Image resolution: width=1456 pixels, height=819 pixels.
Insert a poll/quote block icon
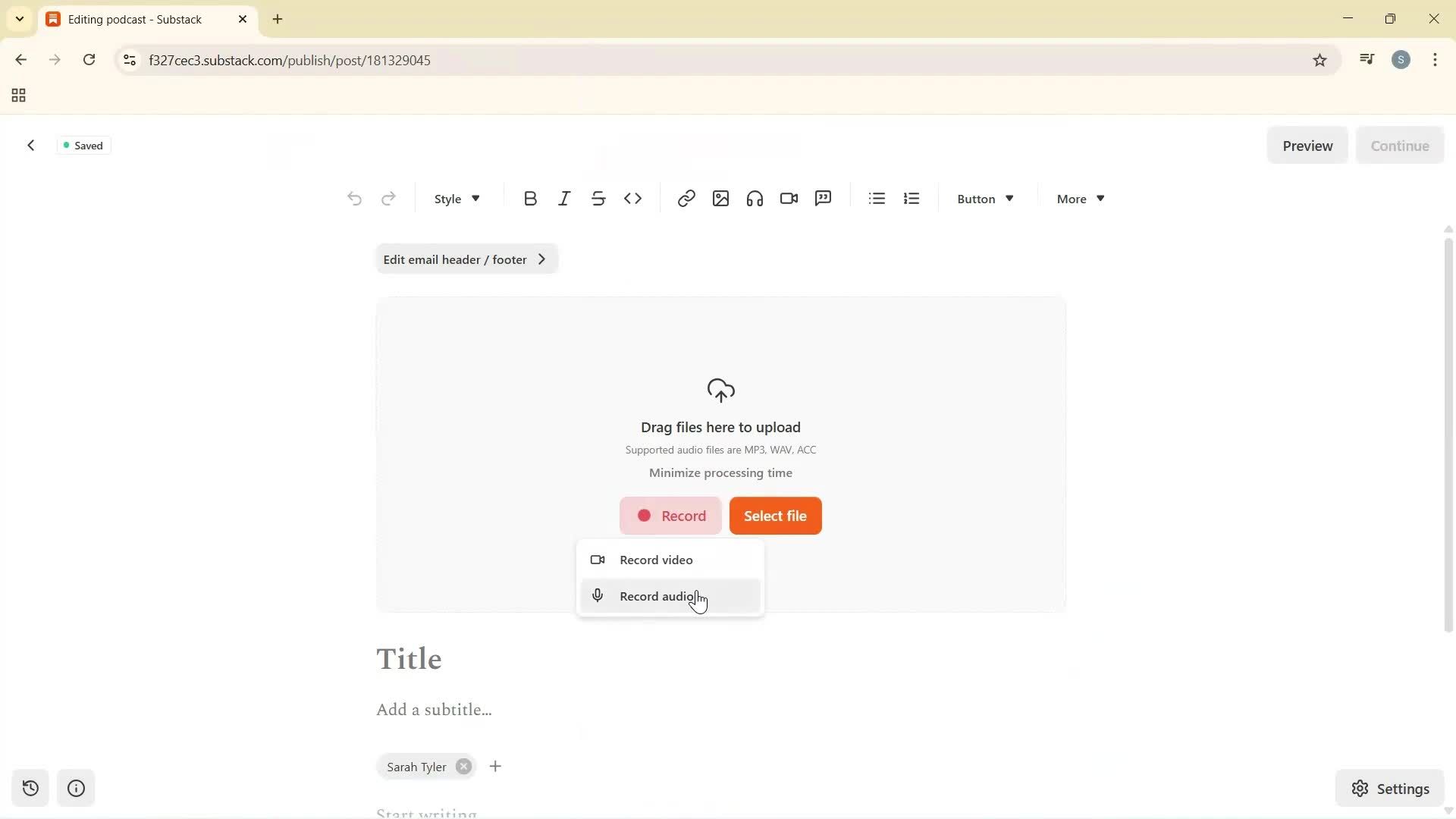(823, 198)
